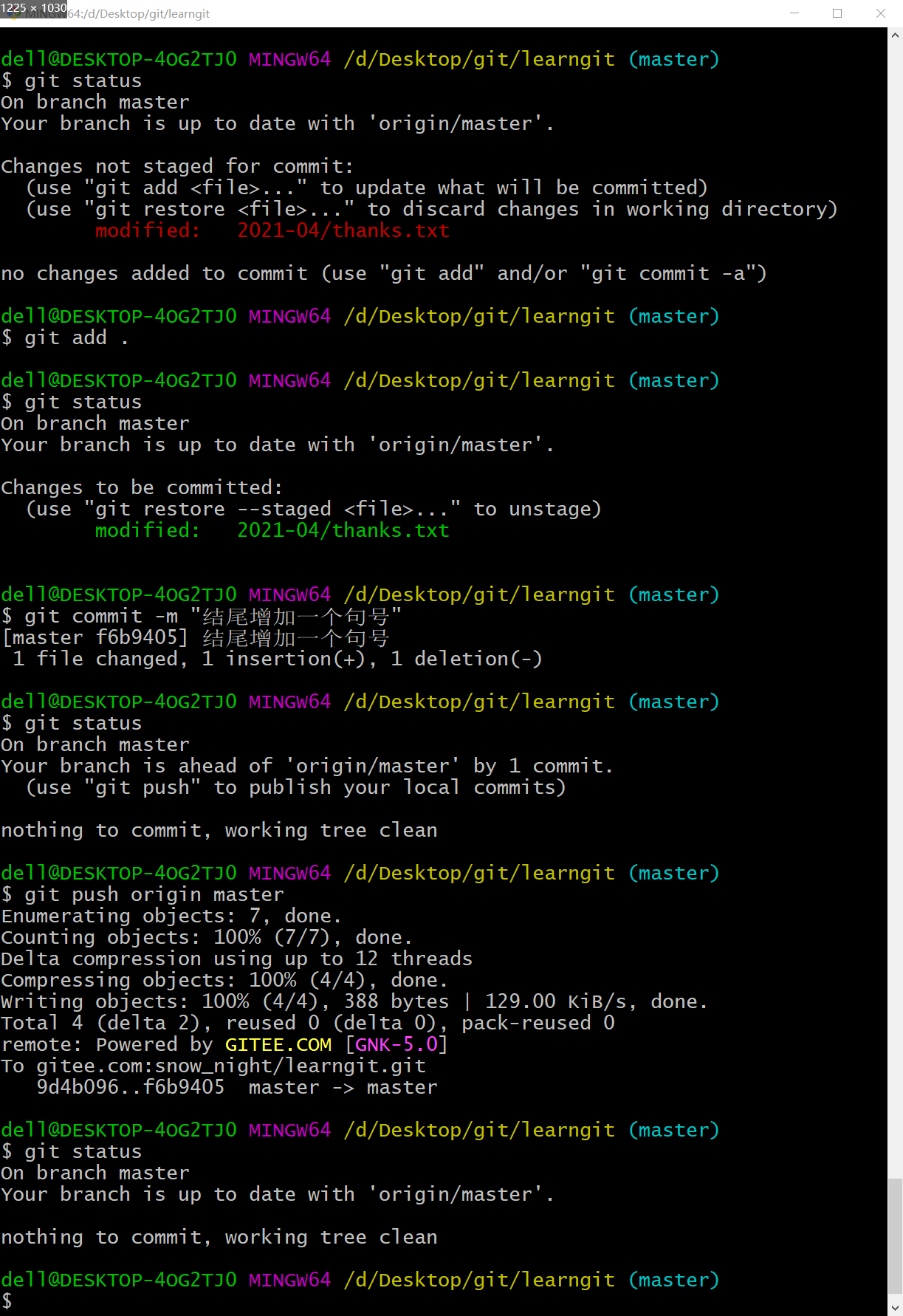
Task: Click the 'Counting objects: 100% (7/7)' line
Action: 207,937
